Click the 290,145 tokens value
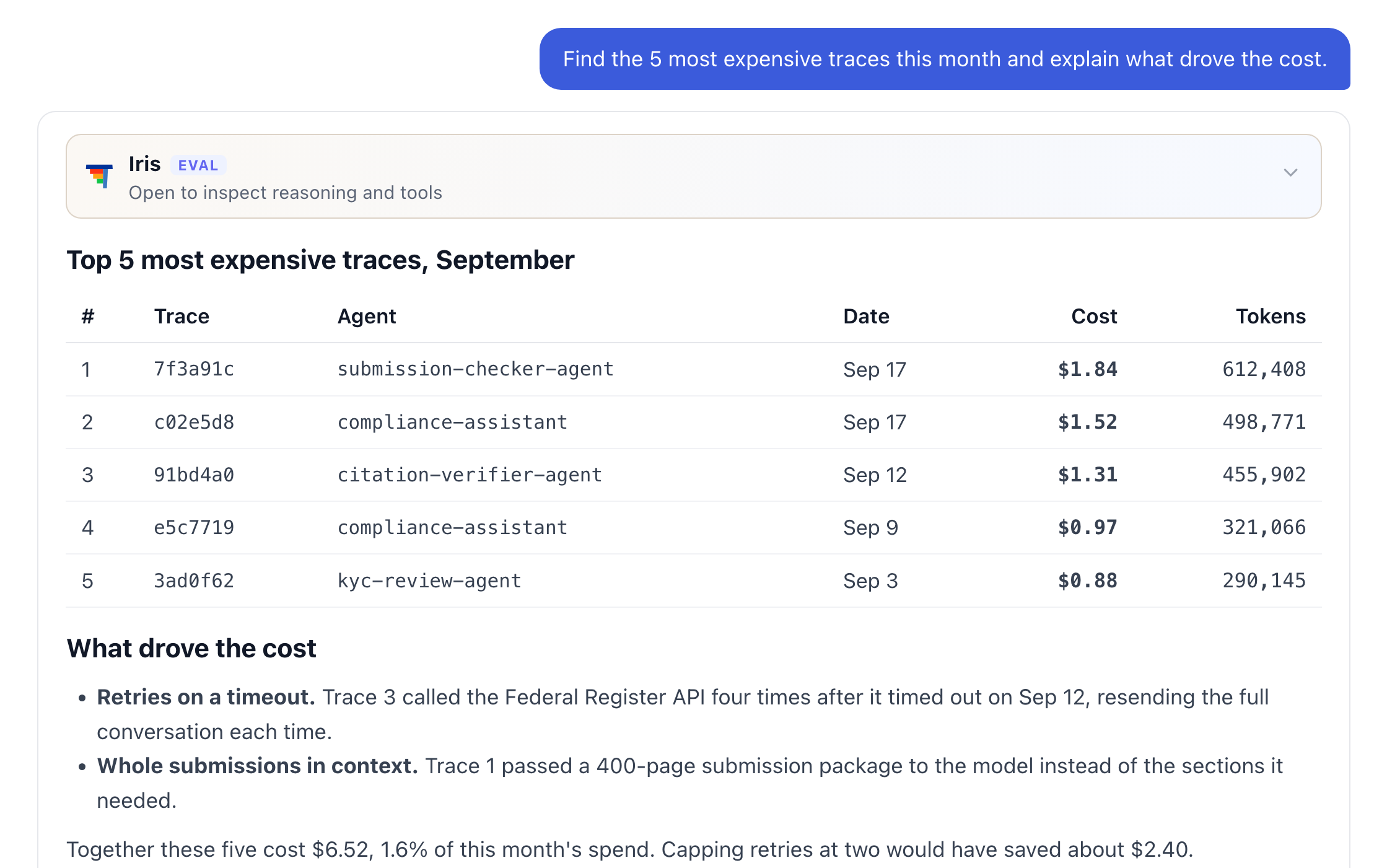Image resolution: width=1387 pixels, height=868 pixels. point(1264,581)
